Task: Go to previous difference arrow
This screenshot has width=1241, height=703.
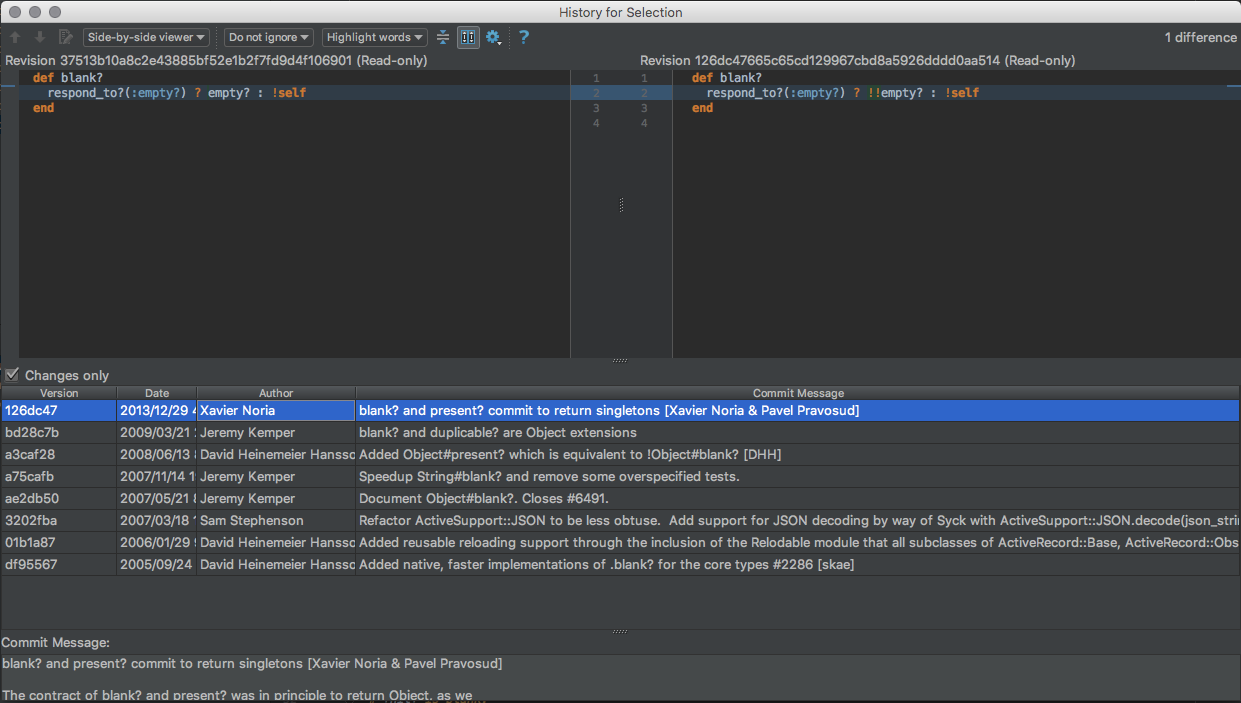Action: click(15, 37)
